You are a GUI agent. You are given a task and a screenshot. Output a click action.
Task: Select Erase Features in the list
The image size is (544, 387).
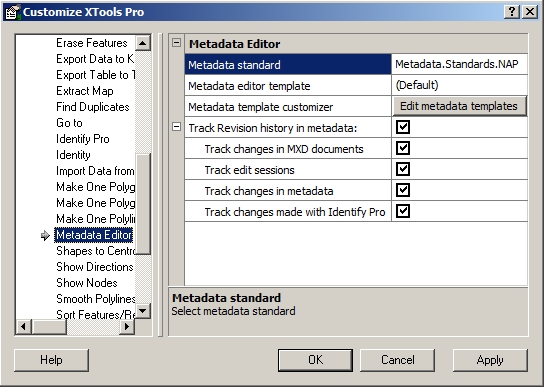[x=92, y=43]
